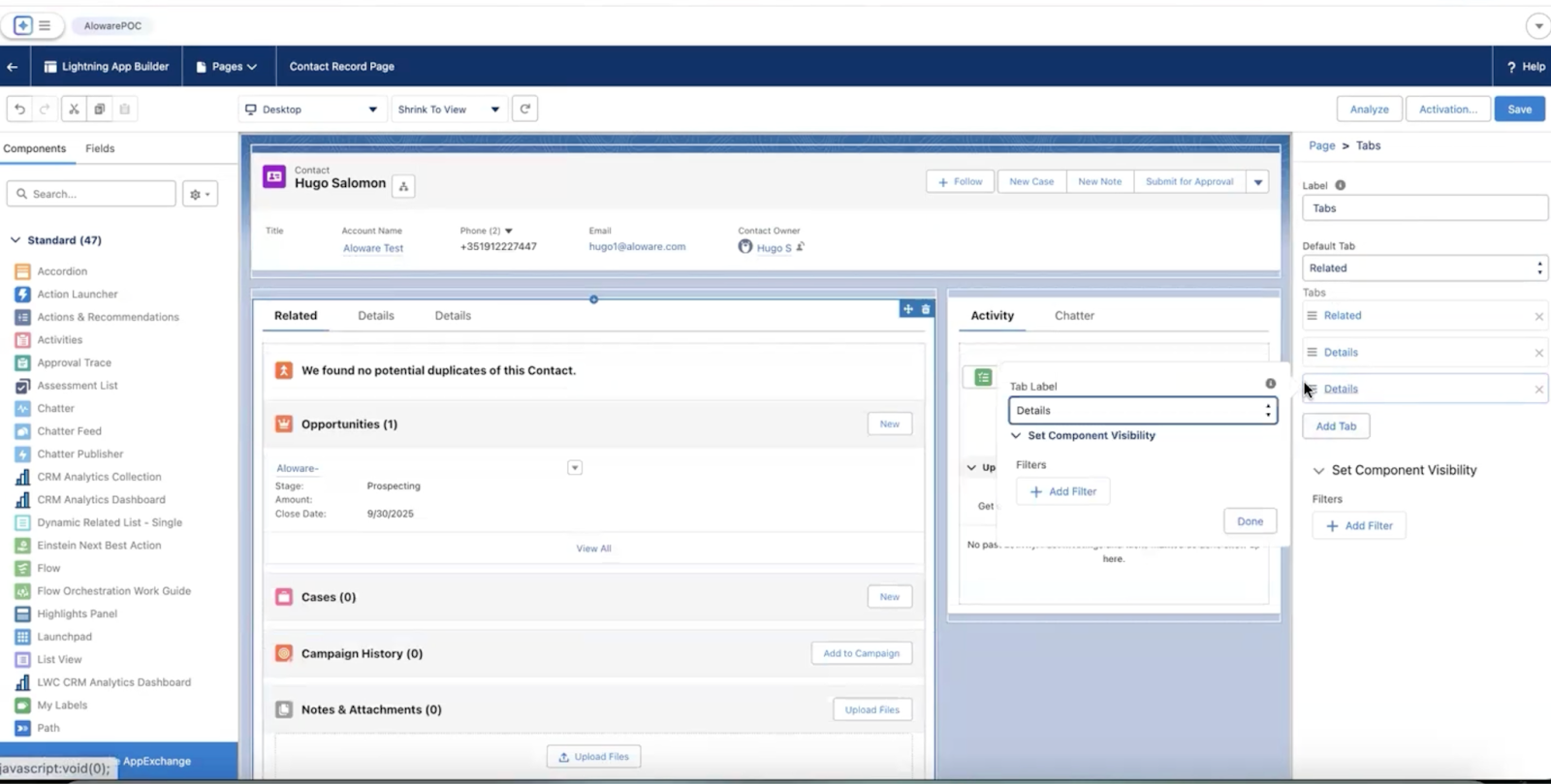Screen dimensions: 1551x784
Task: Open Lightning App Builder menu item
Action: click(107, 67)
